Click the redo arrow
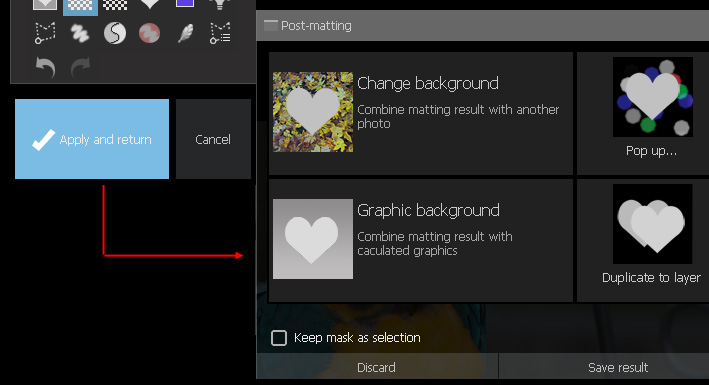The image size is (709, 385). [80, 68]
